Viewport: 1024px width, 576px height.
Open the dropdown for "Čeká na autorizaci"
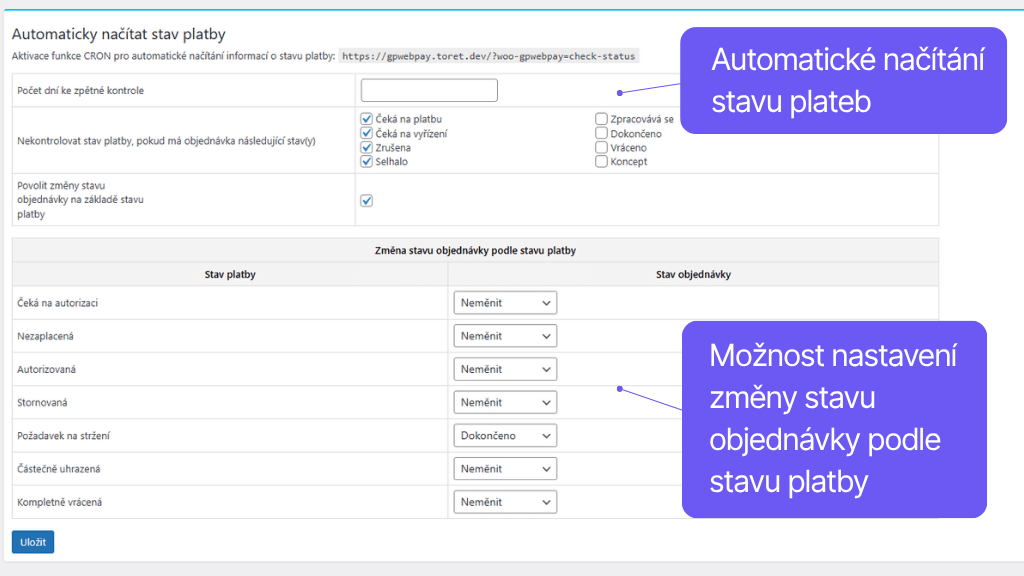tap(505, 302)
